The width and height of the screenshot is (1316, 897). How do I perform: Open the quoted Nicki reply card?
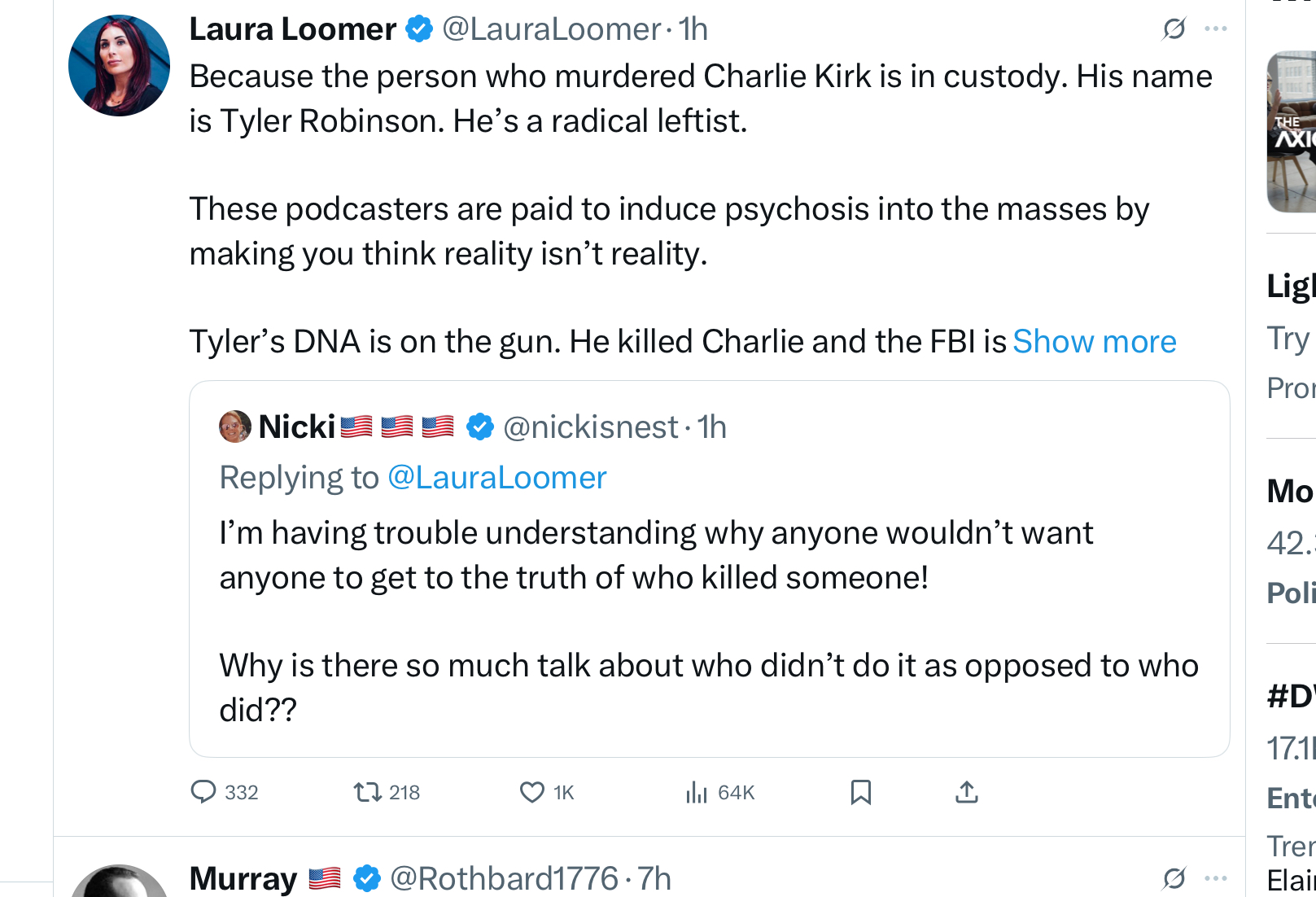(x=708, y=619)
